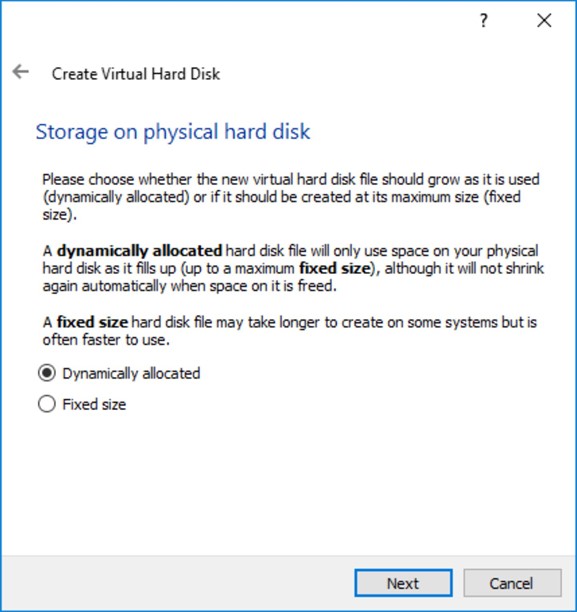Click the gray footer bar beside the Next button
The image size is (577, 612).
click(176, 583)
